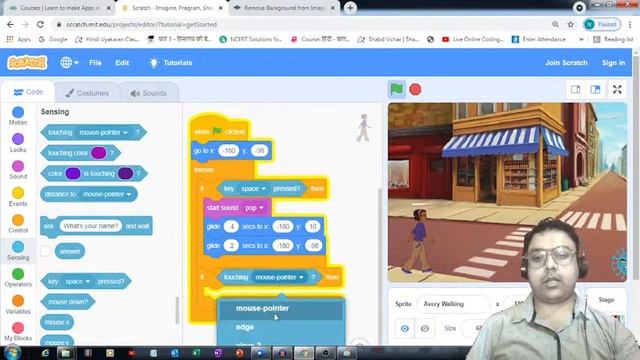Select the Operators block category

click(x=18, y=278)
